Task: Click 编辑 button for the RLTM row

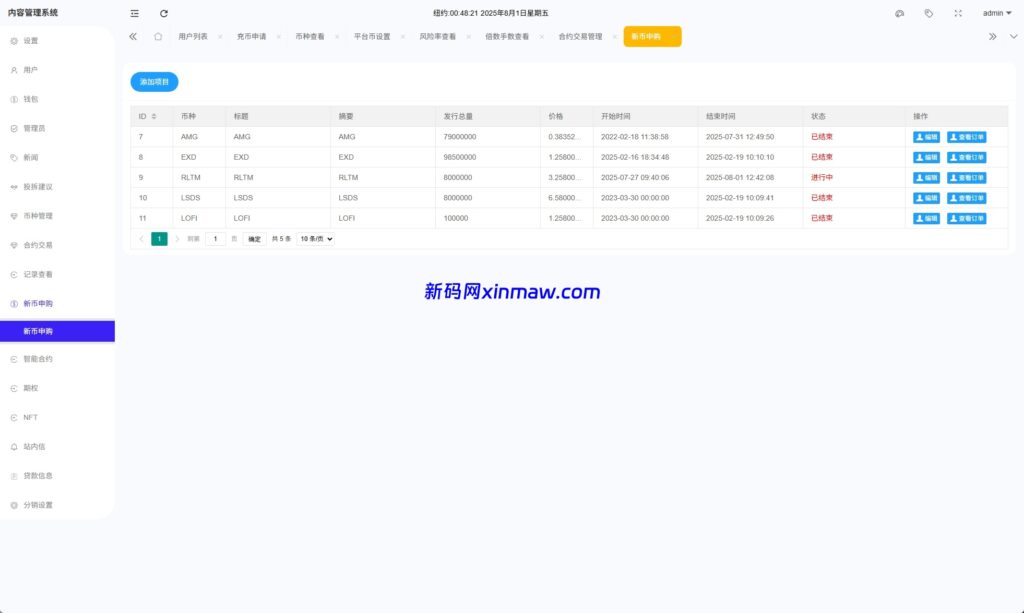Action: [926, 177]
